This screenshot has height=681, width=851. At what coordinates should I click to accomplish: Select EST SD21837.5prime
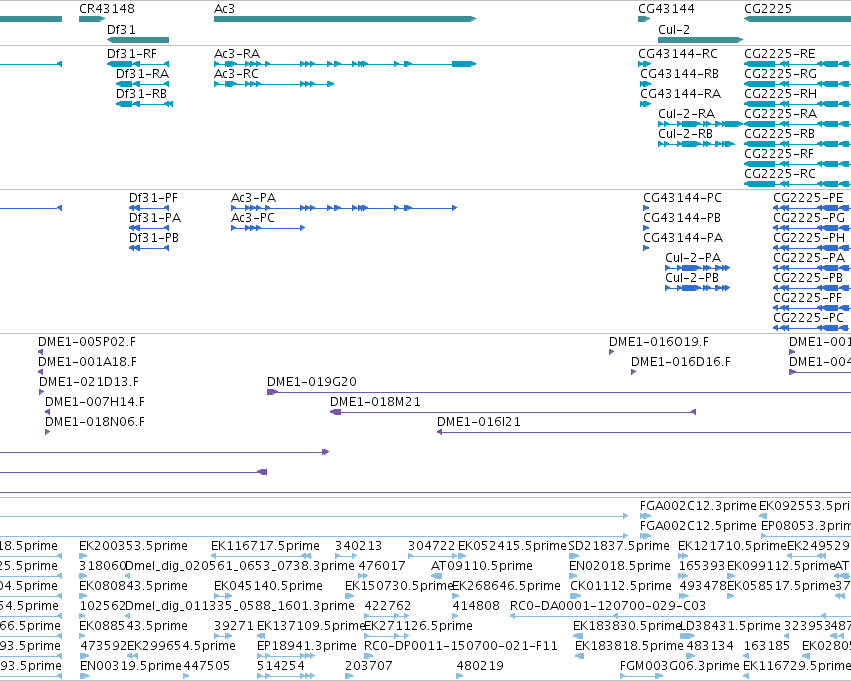[x=619, y=546]
